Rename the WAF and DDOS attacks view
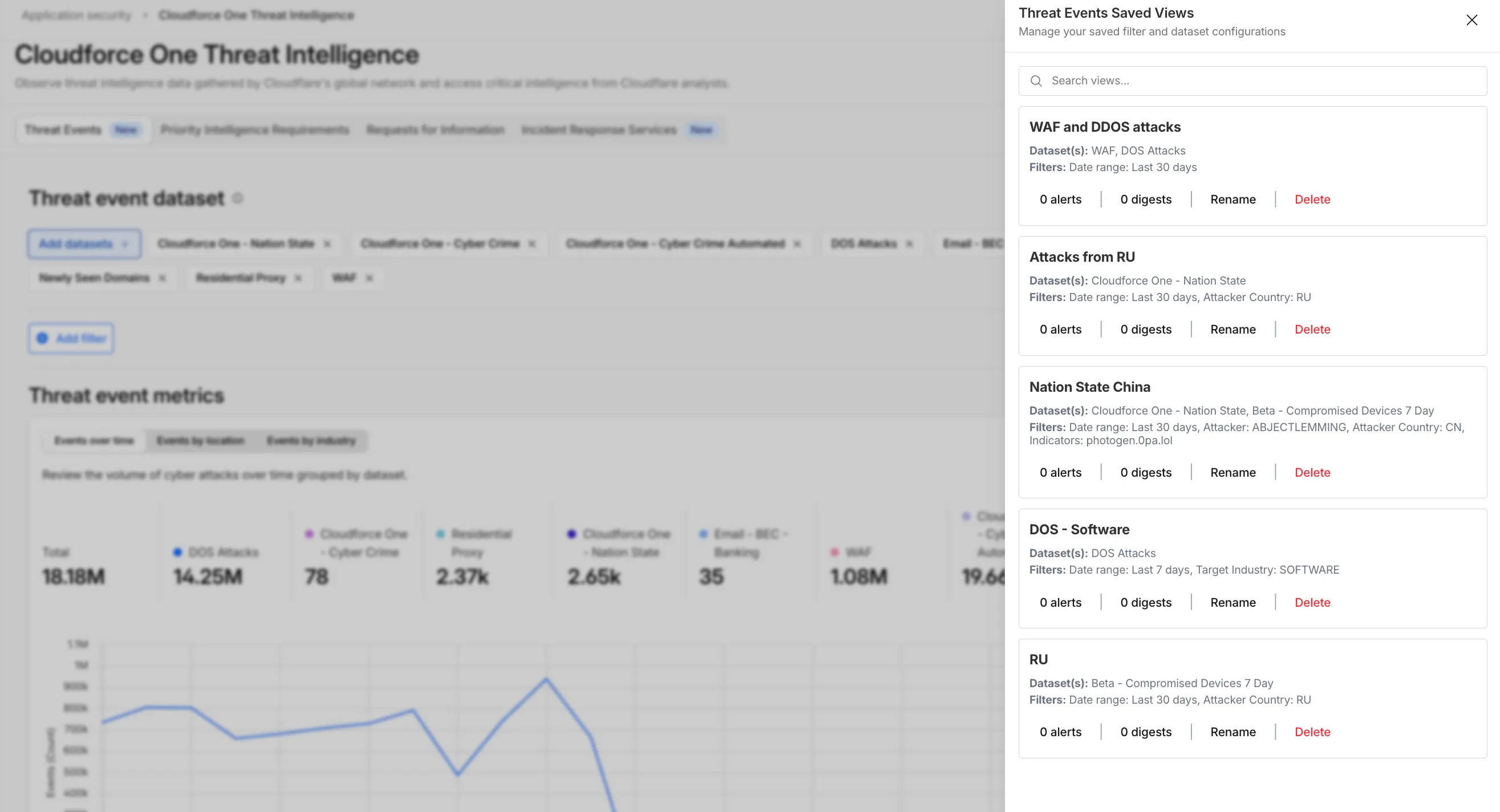1500x812 pixels. tap(1233, 200)
